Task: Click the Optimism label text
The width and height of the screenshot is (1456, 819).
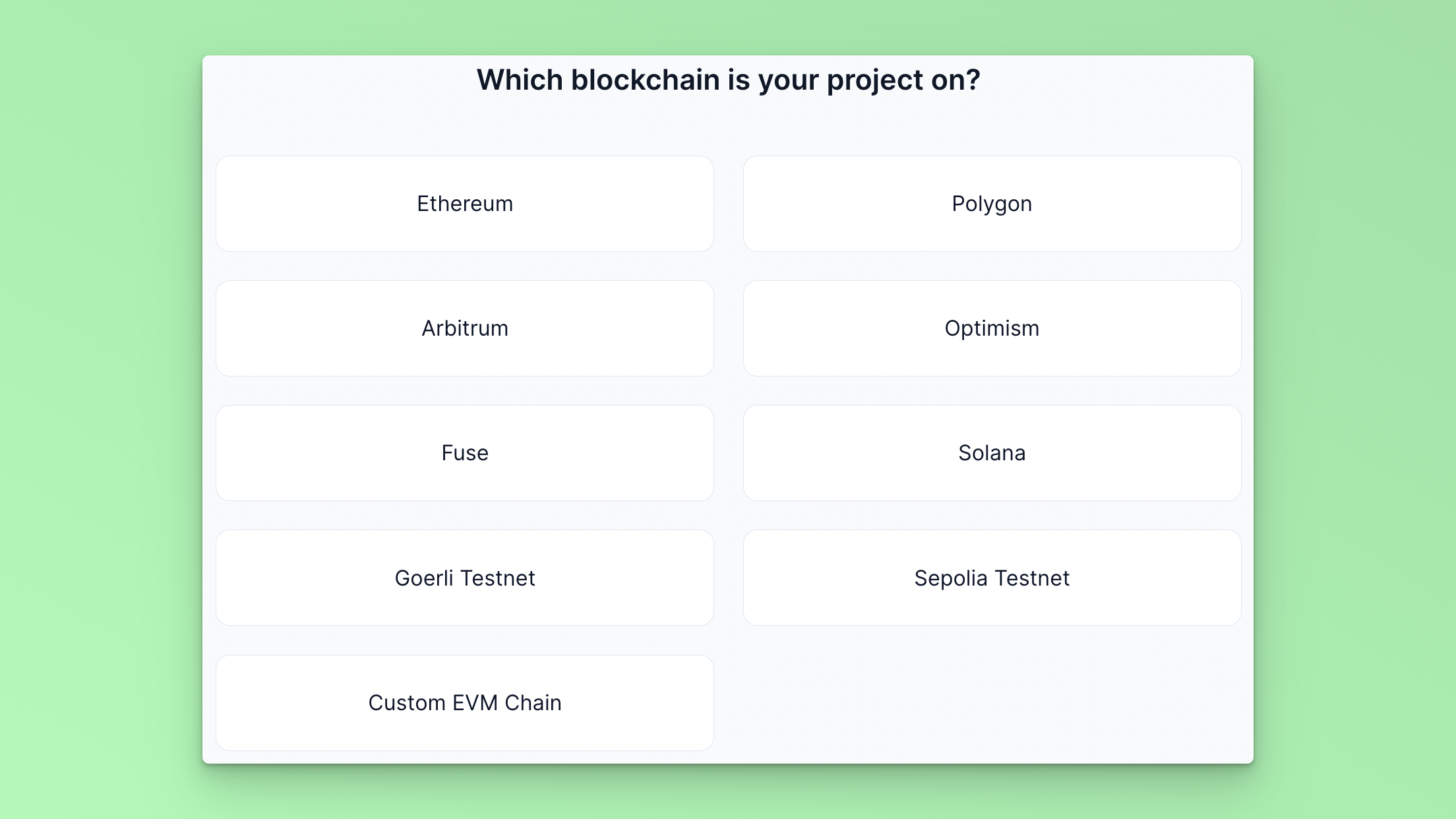Action: [992, 329]
